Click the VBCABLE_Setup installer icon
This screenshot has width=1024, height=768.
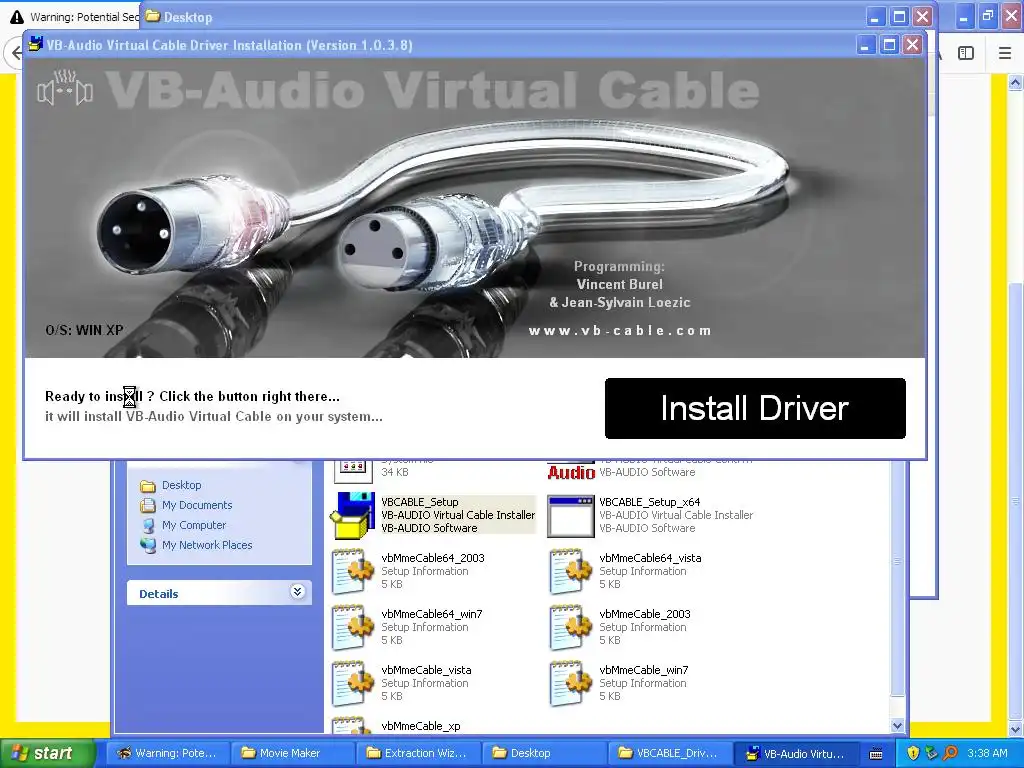click(353, 515)
